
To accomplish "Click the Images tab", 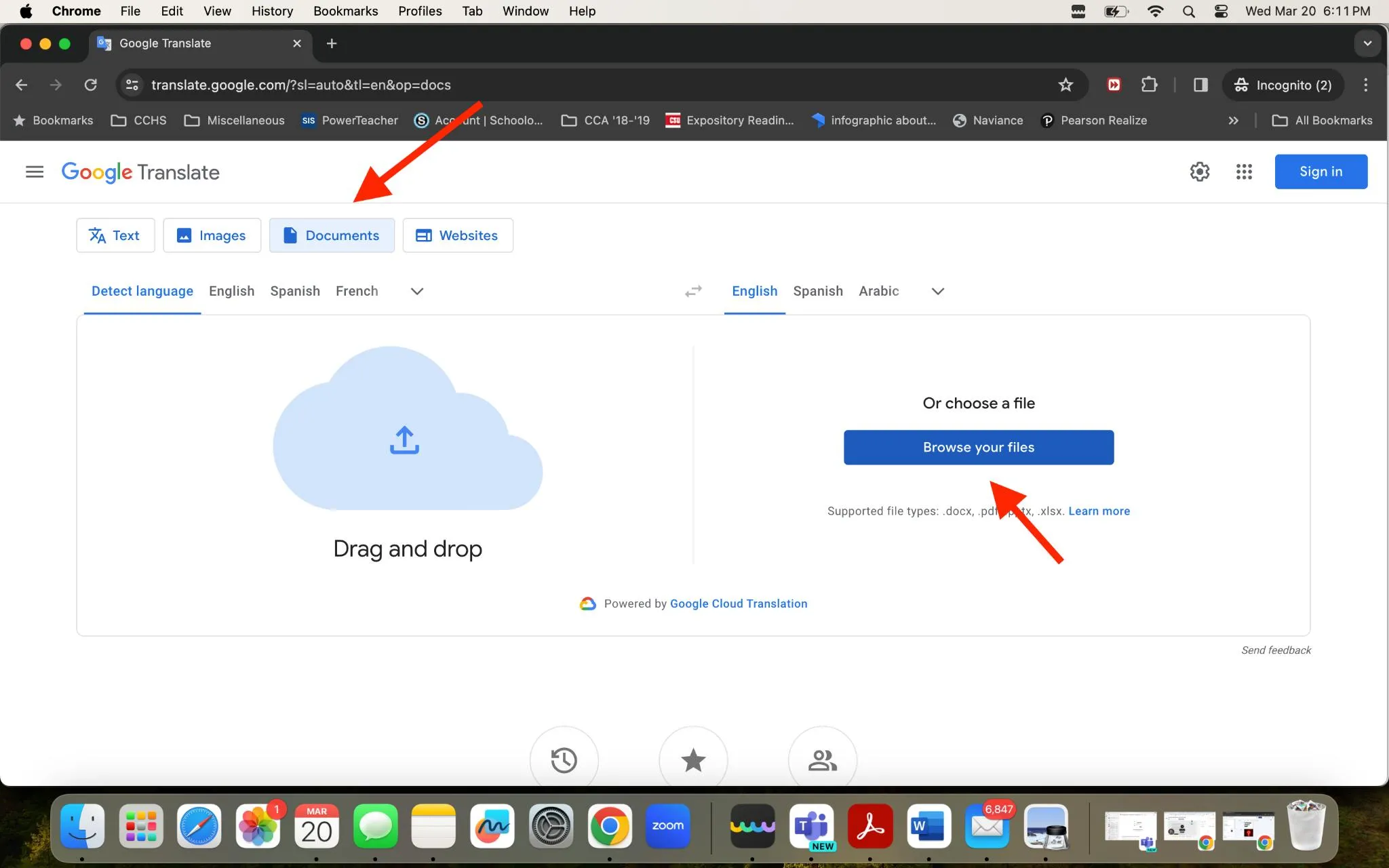I will coord(210,235).
